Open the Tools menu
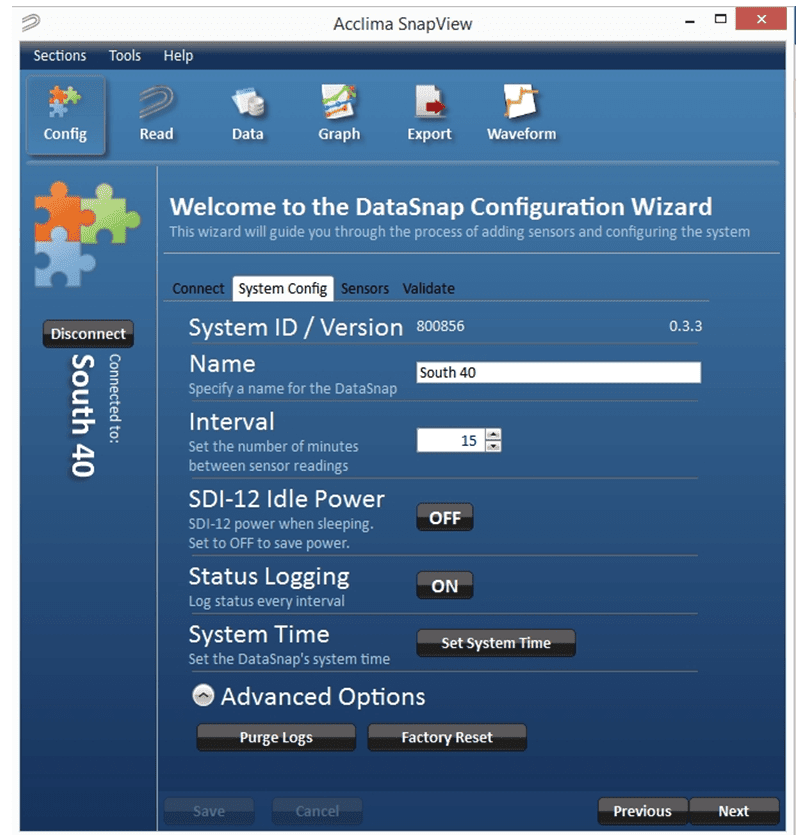The height and width of the screenshot is (835, 809). 125,56
